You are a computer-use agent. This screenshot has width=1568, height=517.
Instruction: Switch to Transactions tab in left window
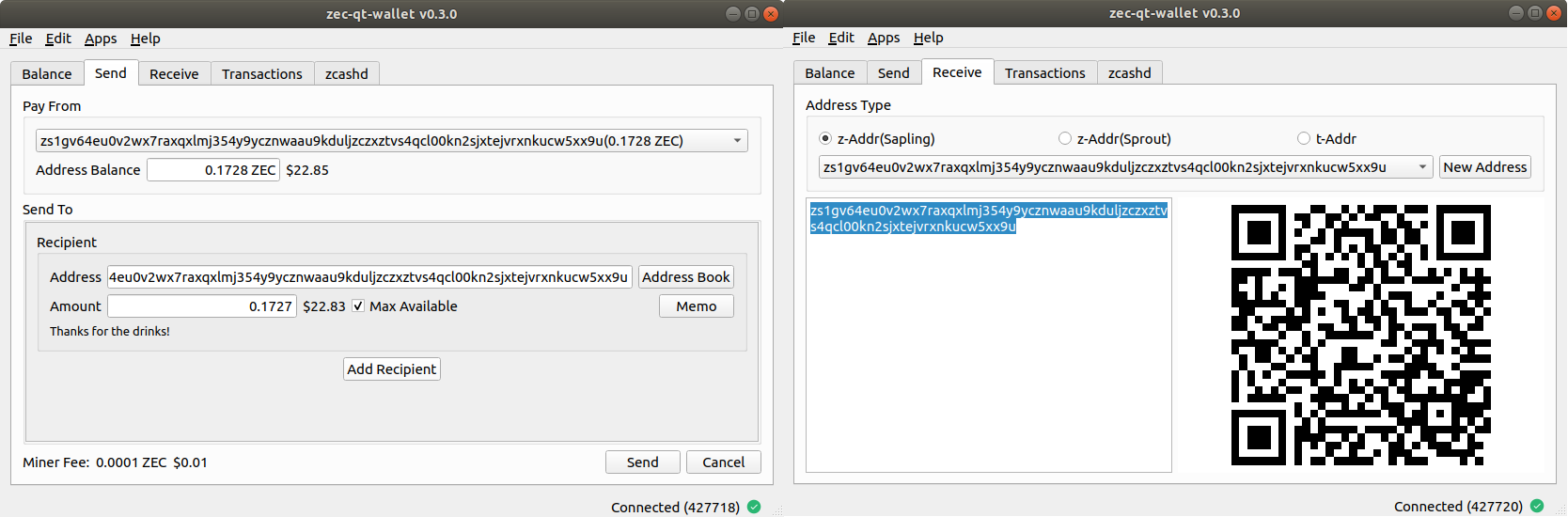tap(261, 74)
